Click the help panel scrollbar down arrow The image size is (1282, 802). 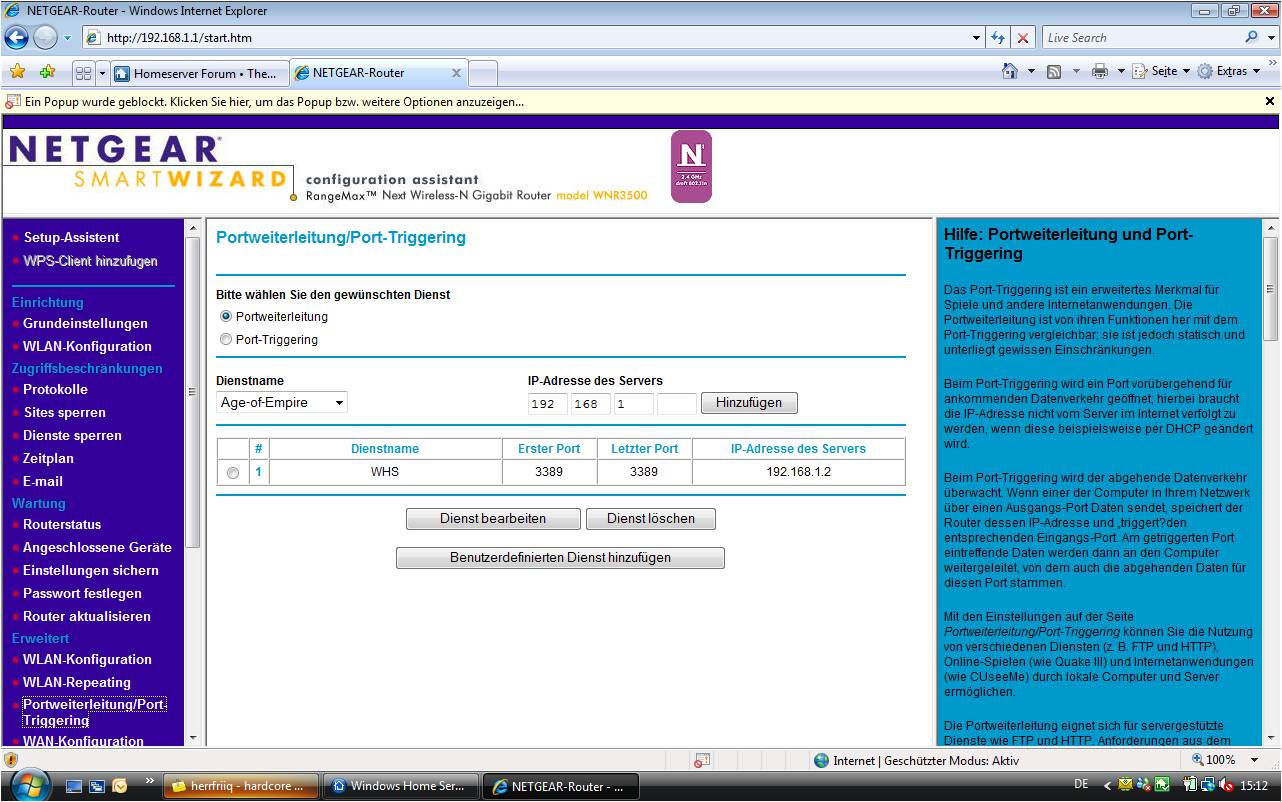click(1271, 738)
